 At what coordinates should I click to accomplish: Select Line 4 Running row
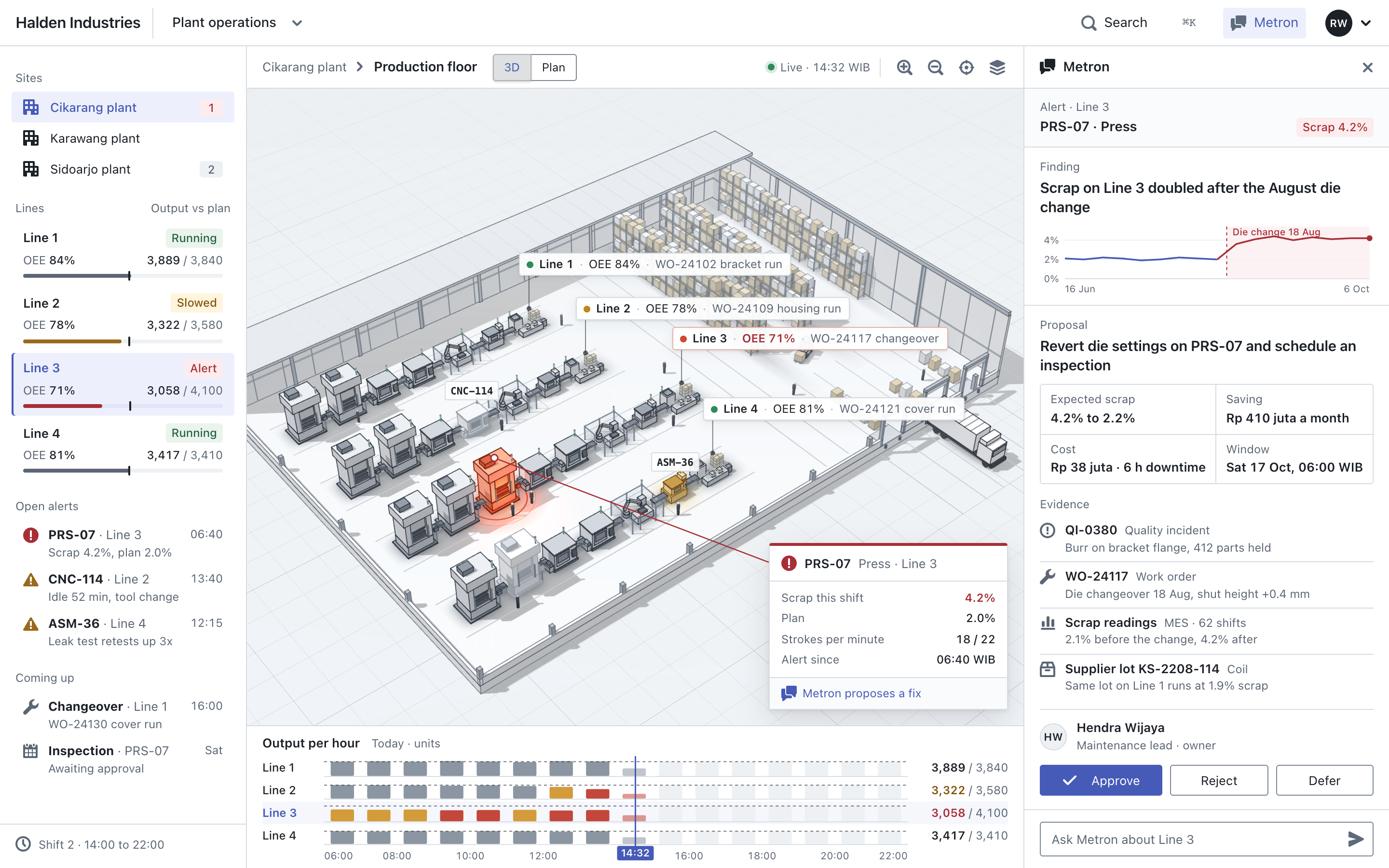tap(123, 450)
